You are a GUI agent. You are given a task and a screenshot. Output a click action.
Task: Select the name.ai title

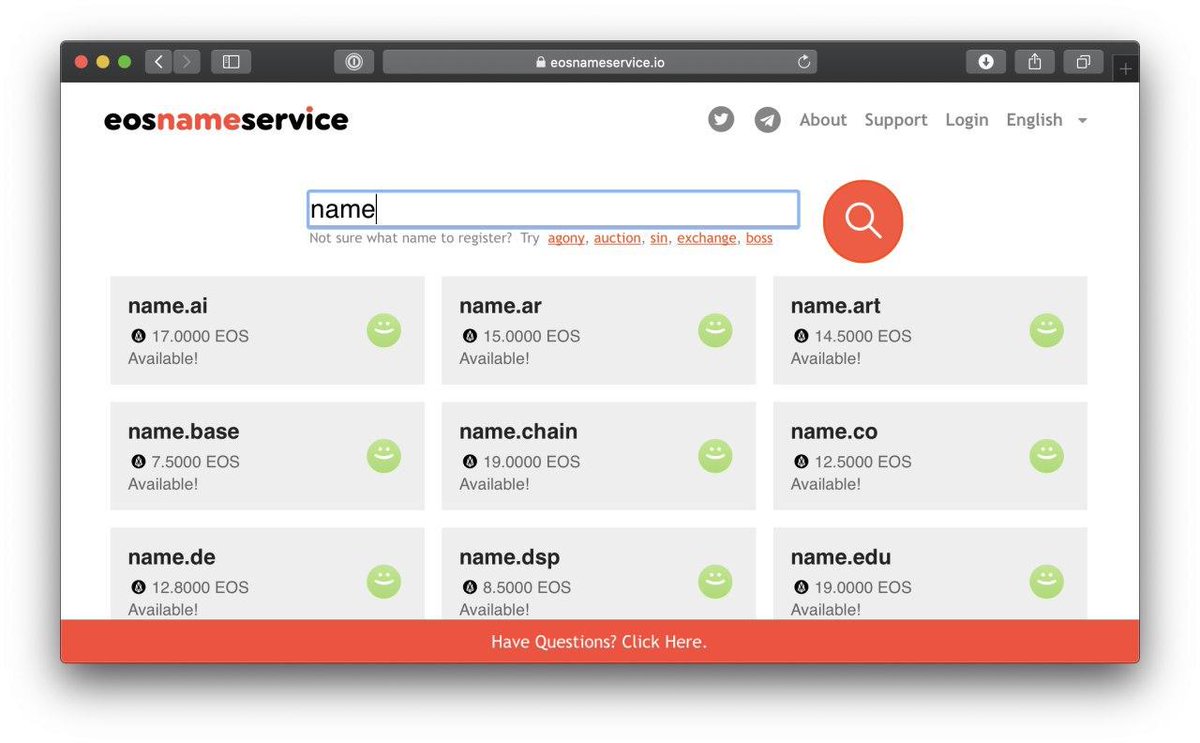click(168, 306)
